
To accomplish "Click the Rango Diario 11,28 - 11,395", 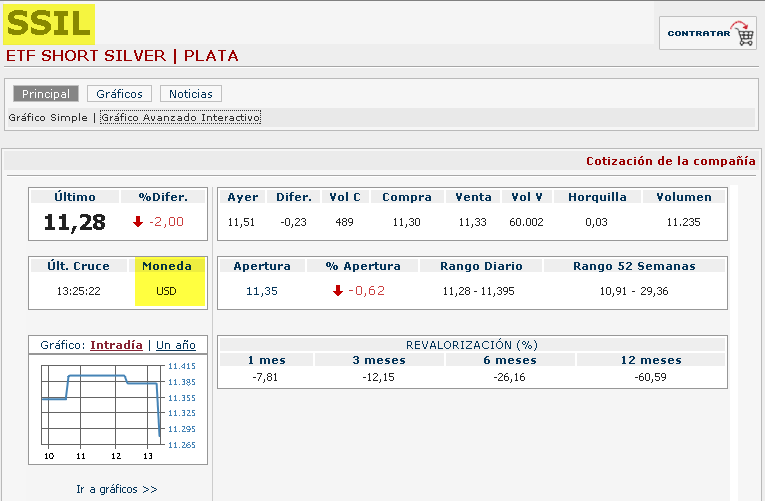I will pyautogui.click(x=478, y=291).
